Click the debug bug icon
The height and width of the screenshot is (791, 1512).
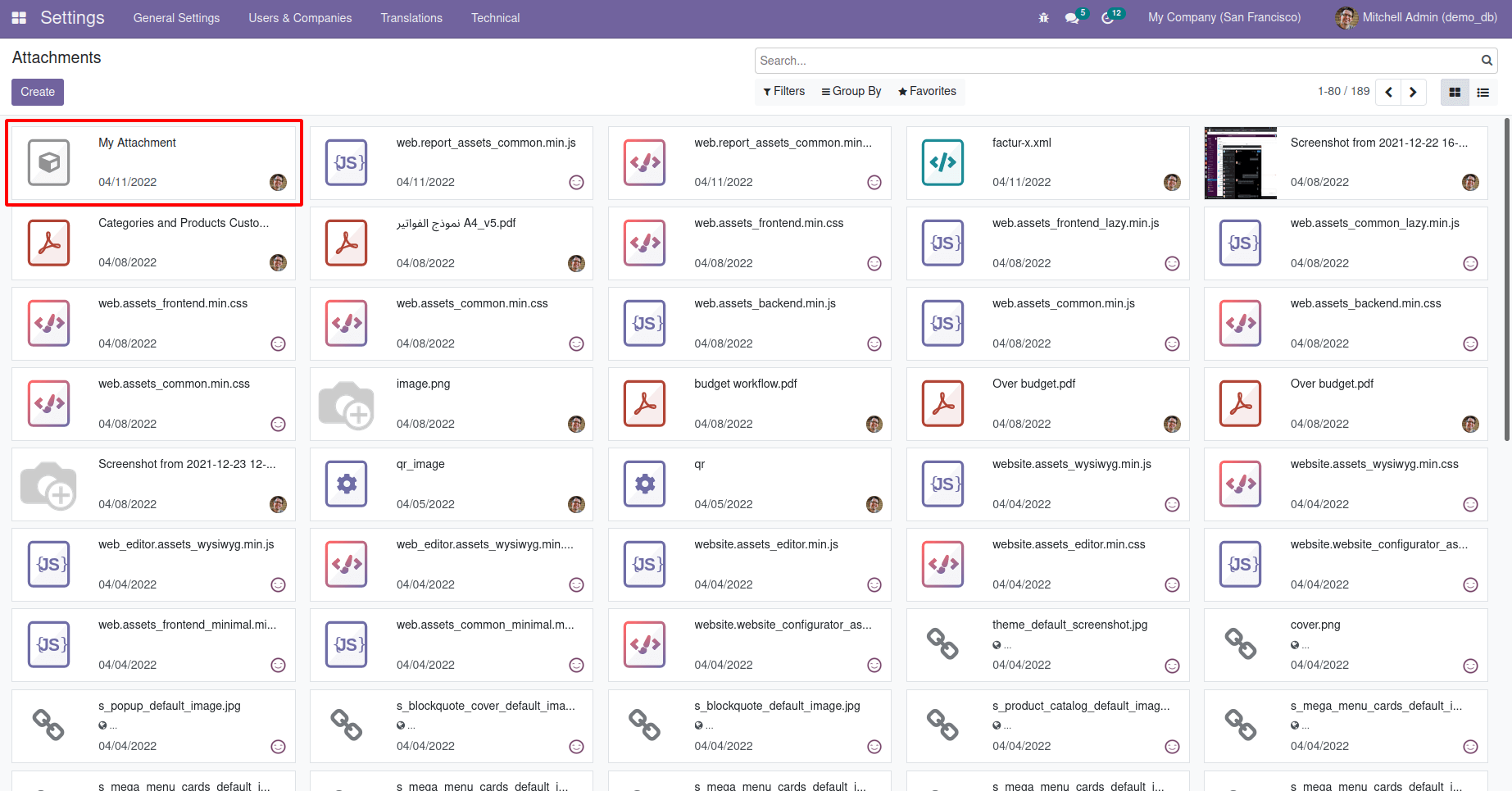tap(1043, 17)
